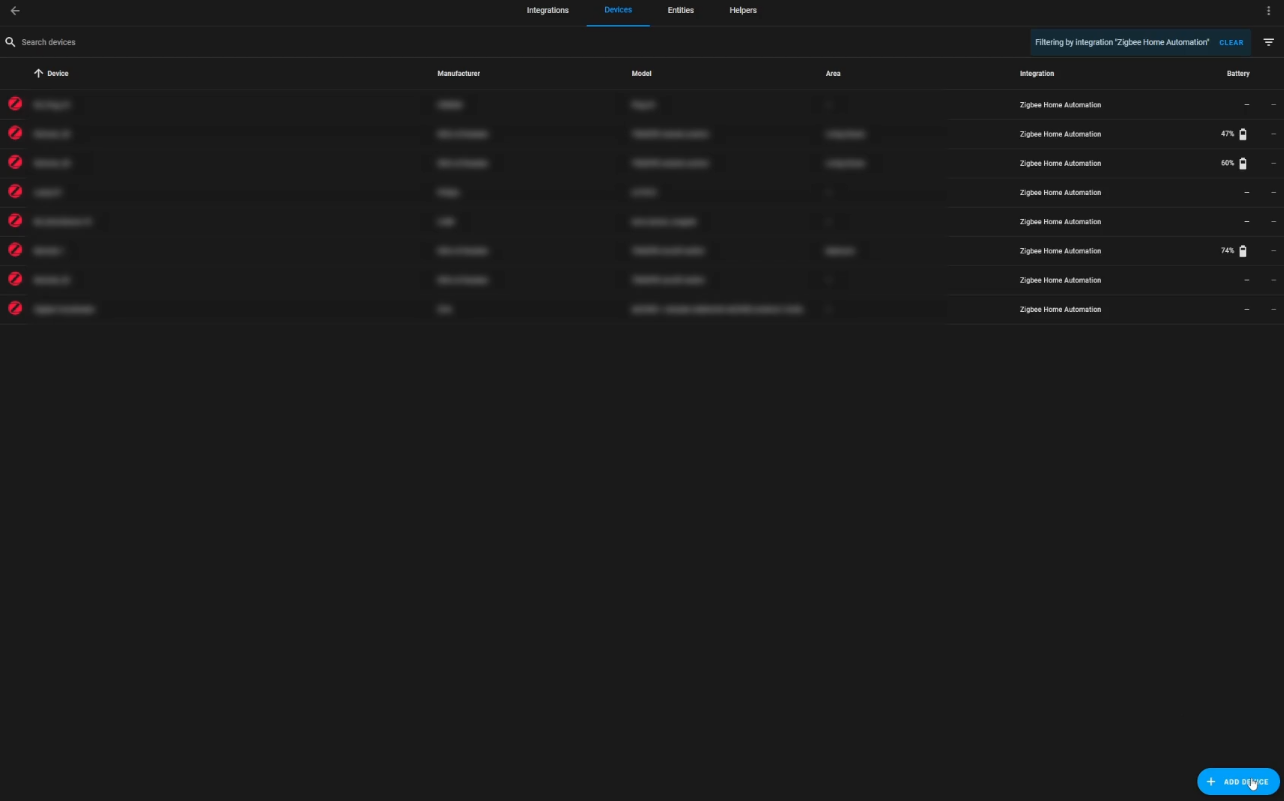
Task: Sort by the Battery column header
Action: 1238,74
